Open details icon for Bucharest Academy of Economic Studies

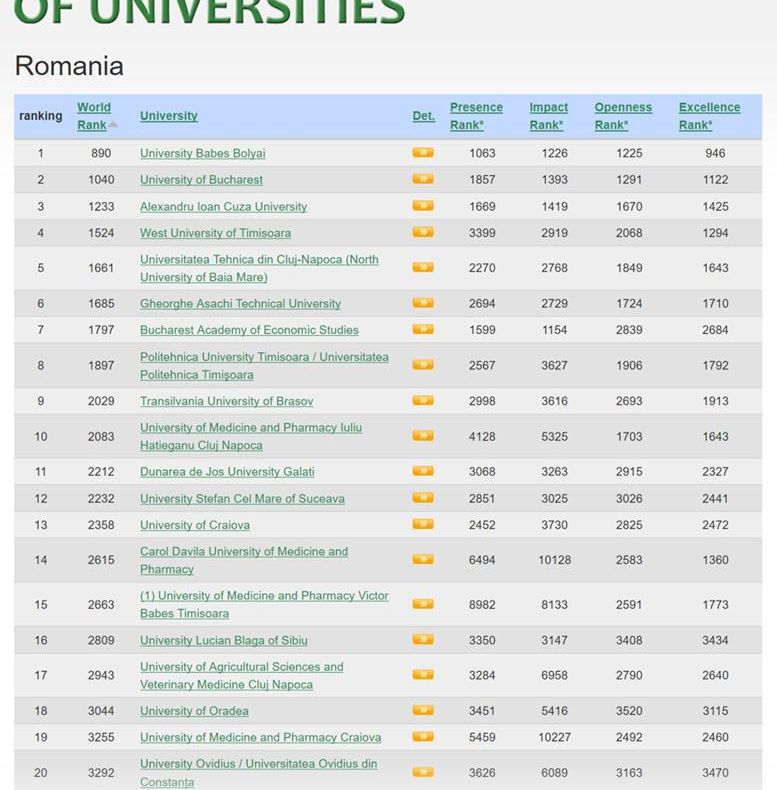[423, 329]
